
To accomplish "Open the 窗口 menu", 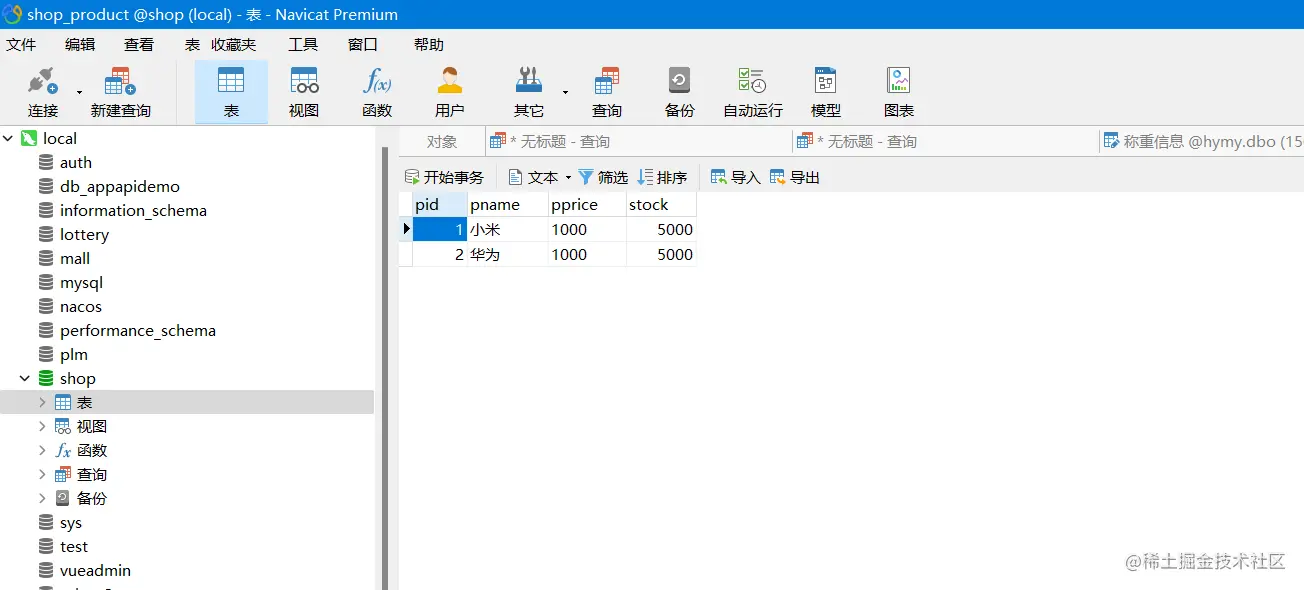I will click(363, 44).
